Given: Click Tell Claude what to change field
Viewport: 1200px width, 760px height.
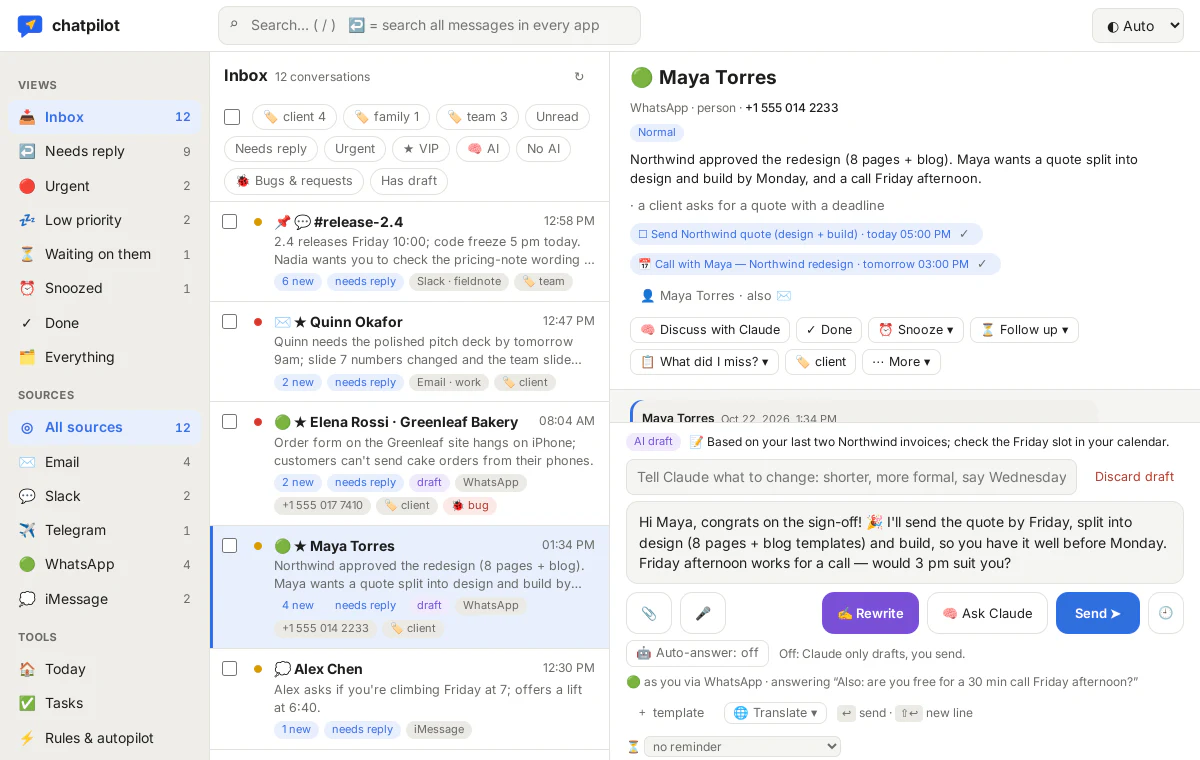Looking at the screenshot, I should [x=851, y=477].
